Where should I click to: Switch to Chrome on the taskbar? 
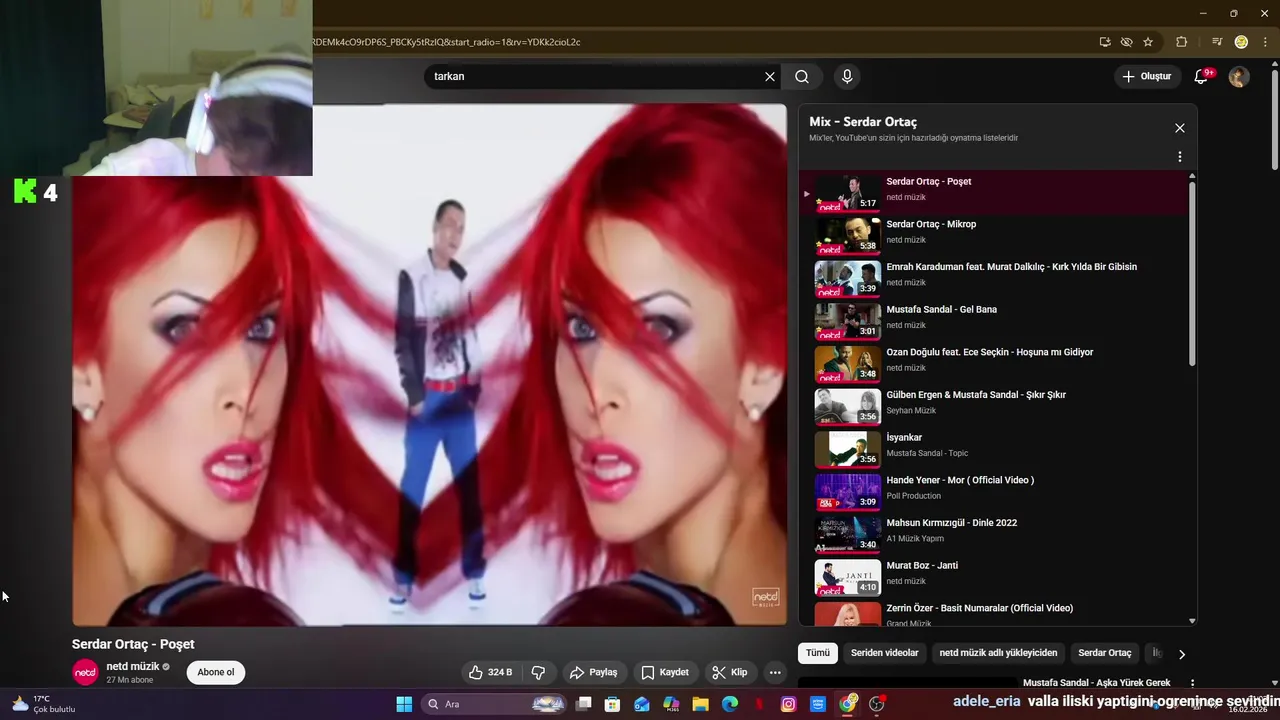click(848, 704)
